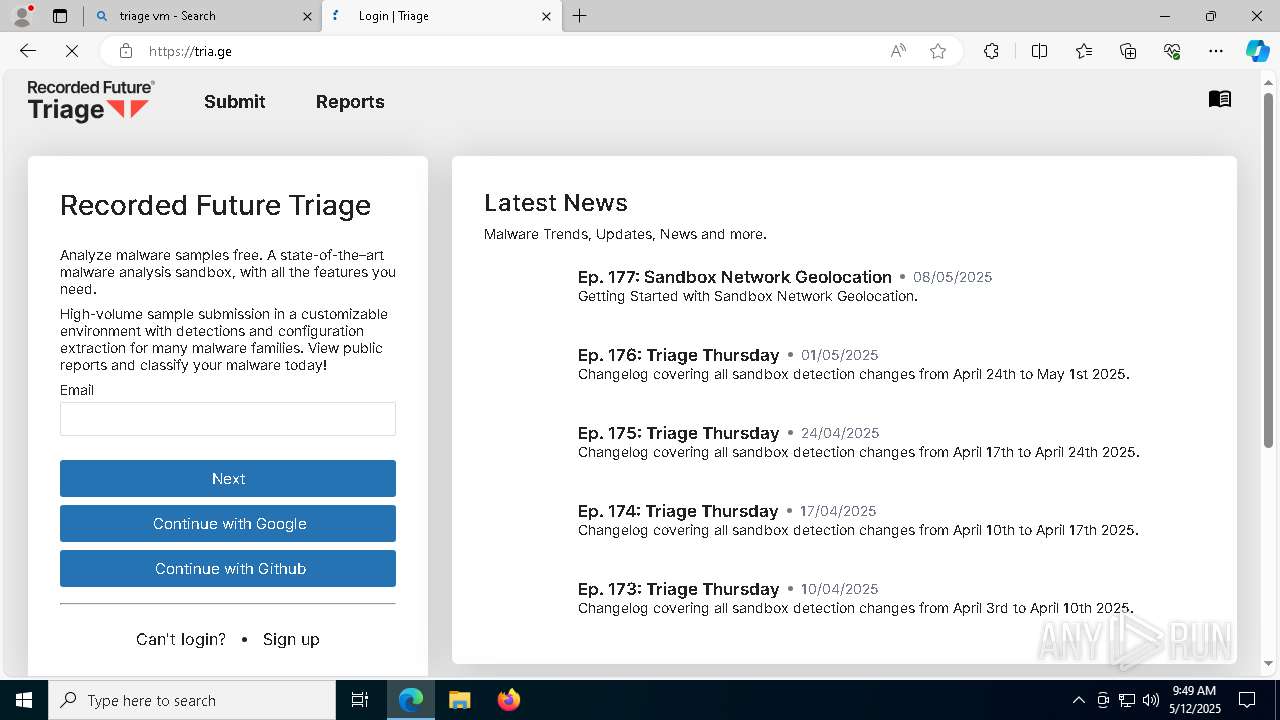The width and height of the screenshot is (1280, 720).
Task: Open the Favorites list icon
Action: click(1084, 51)
